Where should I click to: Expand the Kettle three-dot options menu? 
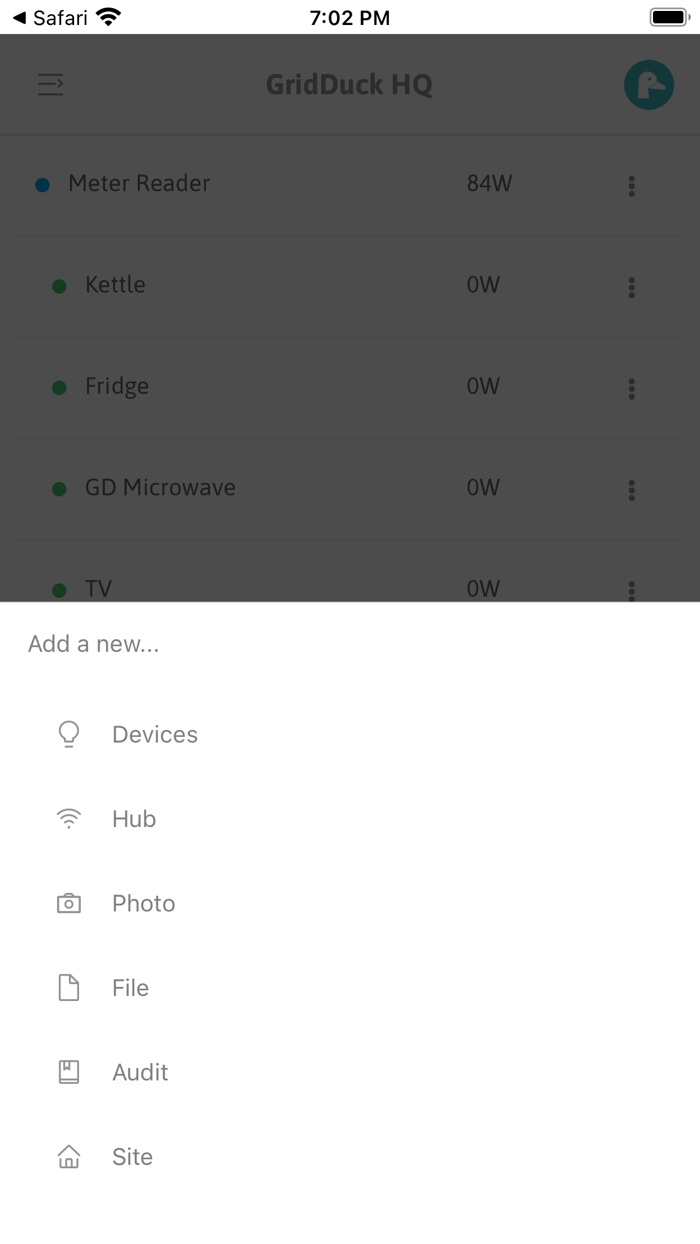[x=631, y=288]
